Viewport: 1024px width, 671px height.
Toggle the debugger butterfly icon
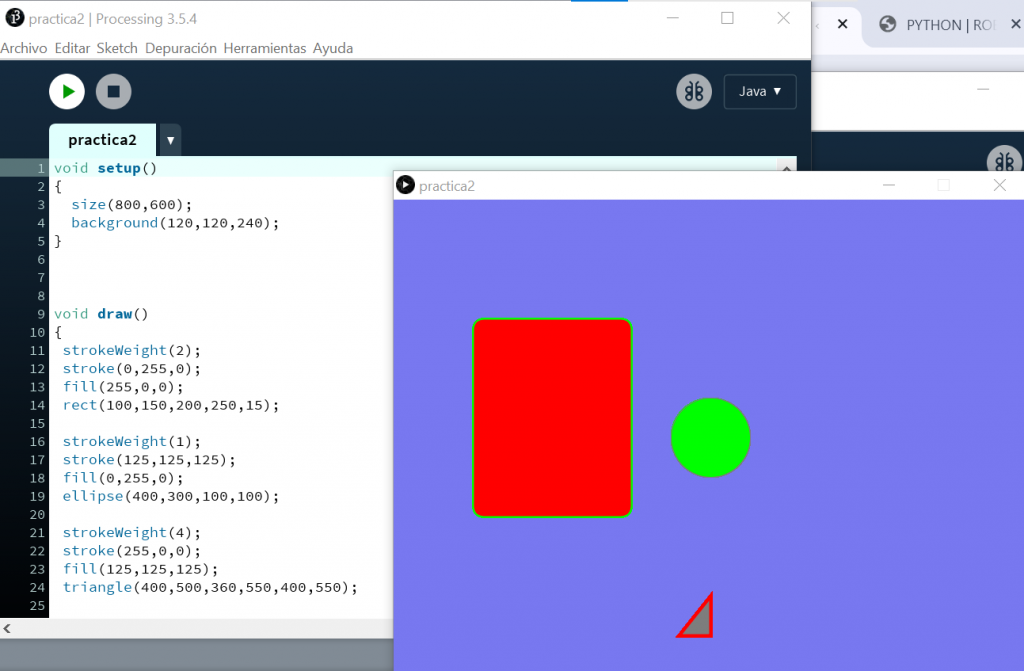tap(693, 92)
